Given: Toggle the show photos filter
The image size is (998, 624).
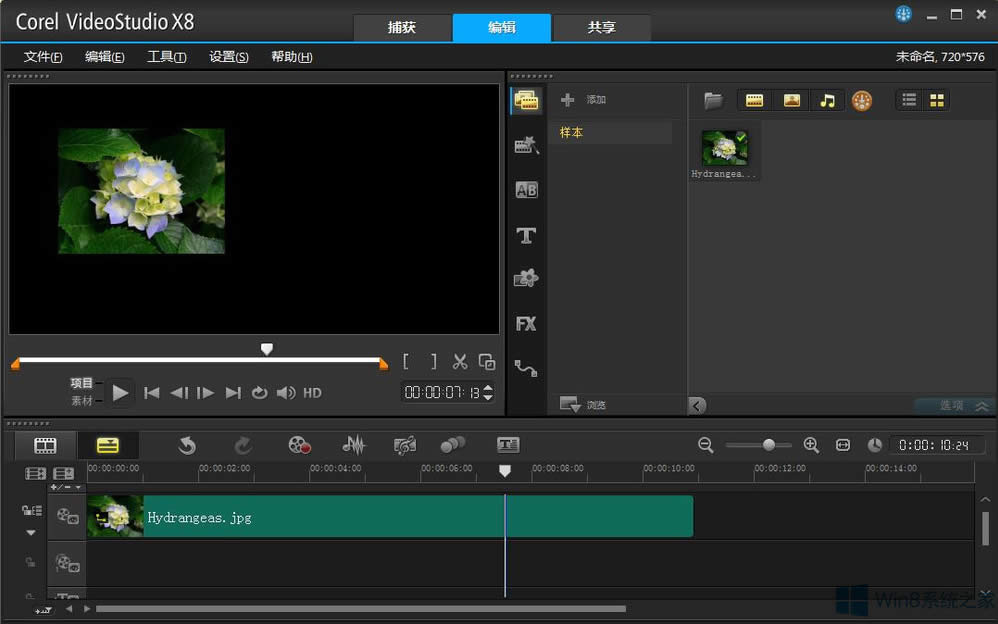Looking at the screenshot, I should (791, 100).
